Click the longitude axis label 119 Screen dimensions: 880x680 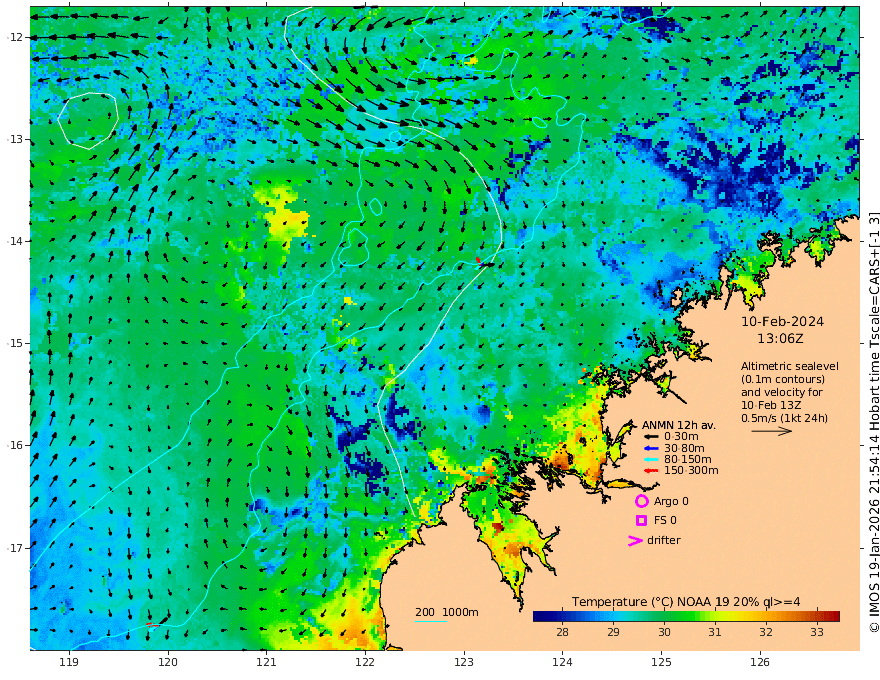[x=69, y=663]
